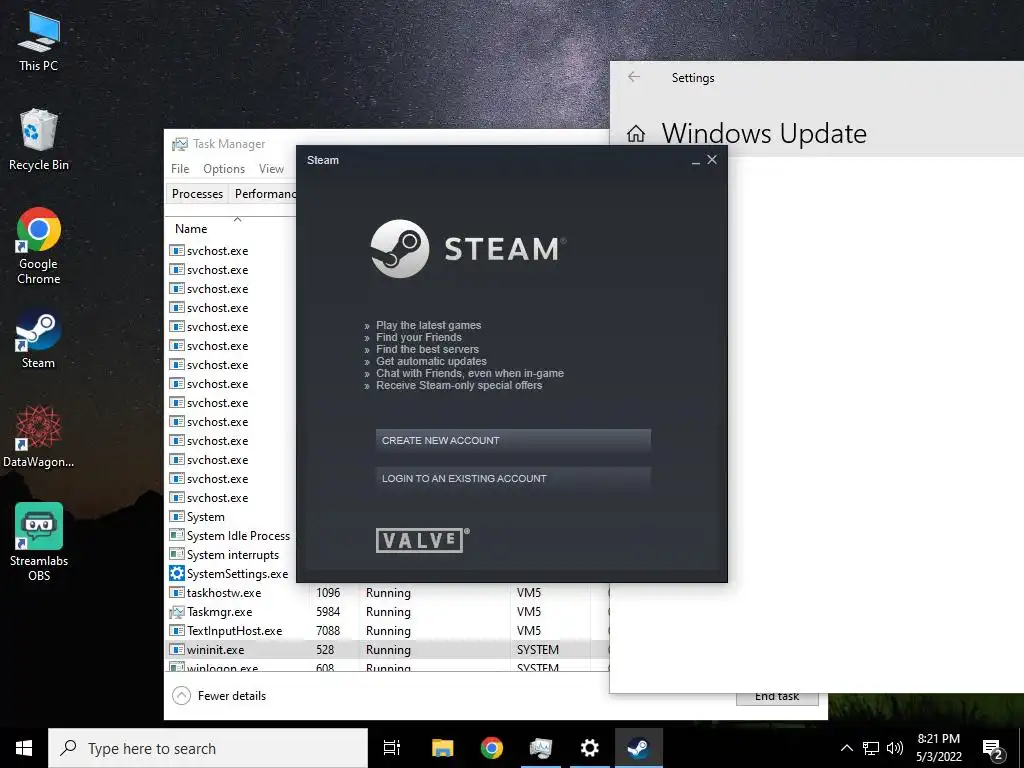The image size is (1024, 768).
Task: Switch to Processes tab in Task Manager
Action: click(197, 194)
